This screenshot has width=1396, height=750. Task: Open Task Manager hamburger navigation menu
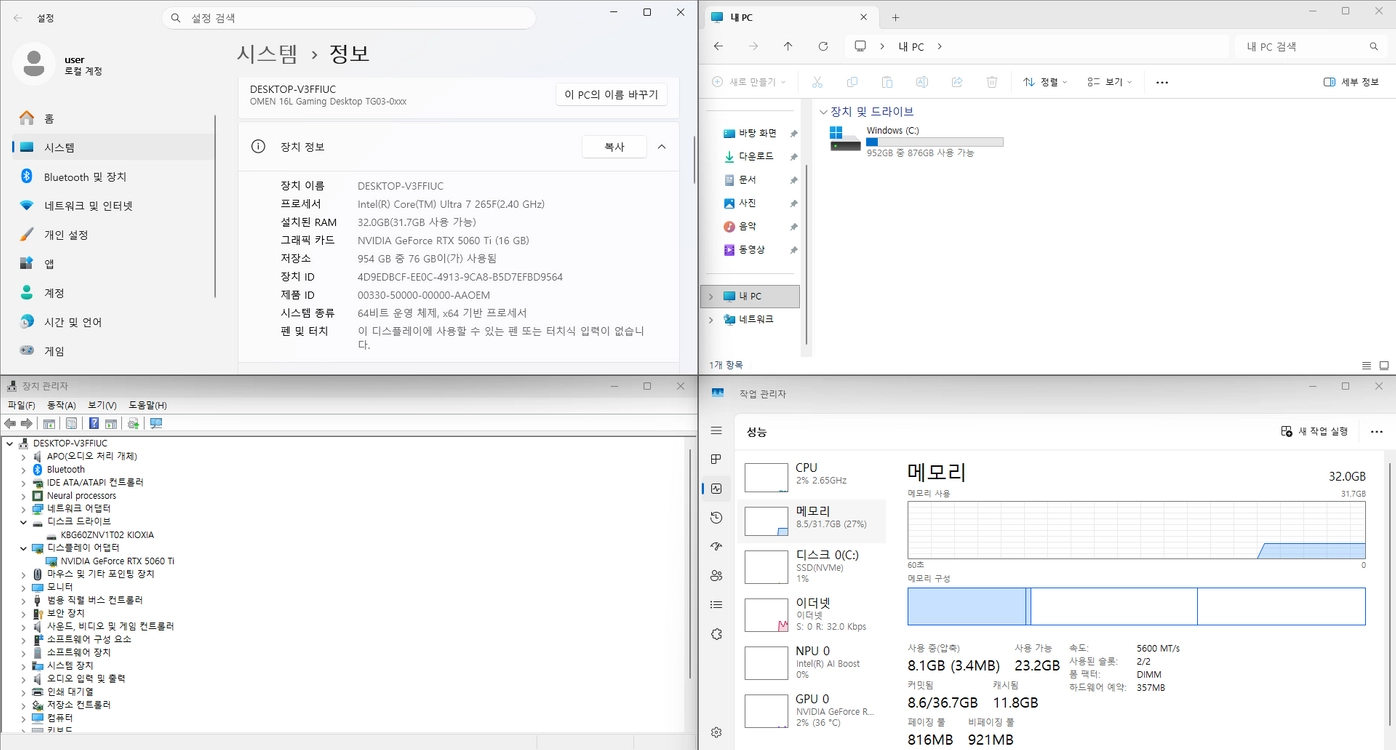tap(716, 430)
